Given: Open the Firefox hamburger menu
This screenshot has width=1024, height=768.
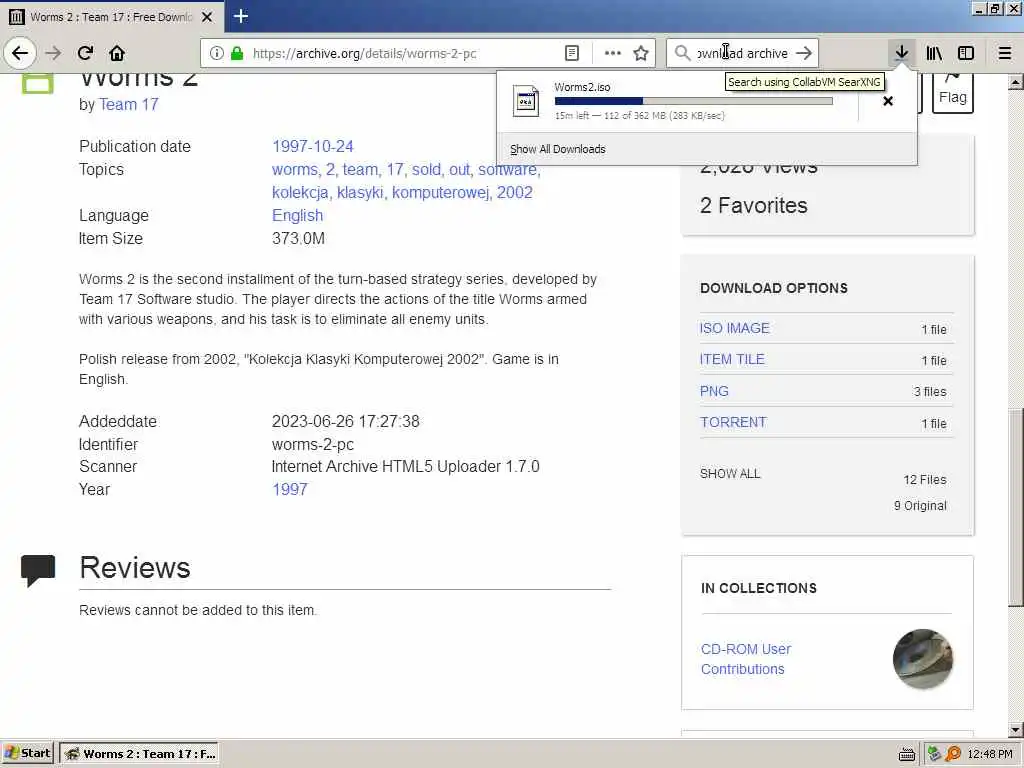Looking at the screenshot, I should tap(1005, 53).
